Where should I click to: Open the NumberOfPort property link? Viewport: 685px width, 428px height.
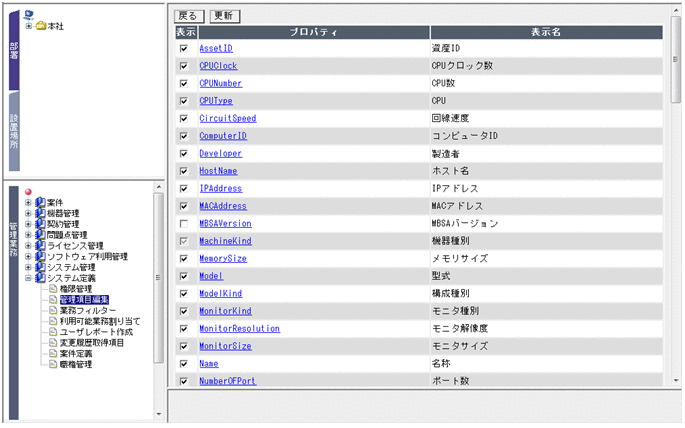click(228, 381)
